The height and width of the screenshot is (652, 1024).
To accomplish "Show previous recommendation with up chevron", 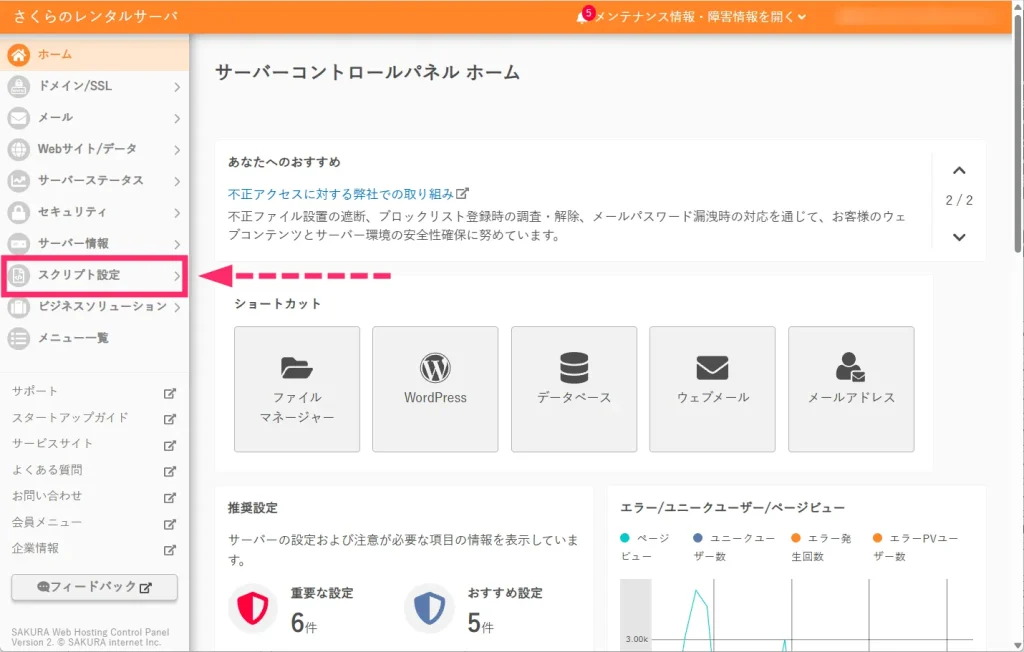I will click(959, 171).
